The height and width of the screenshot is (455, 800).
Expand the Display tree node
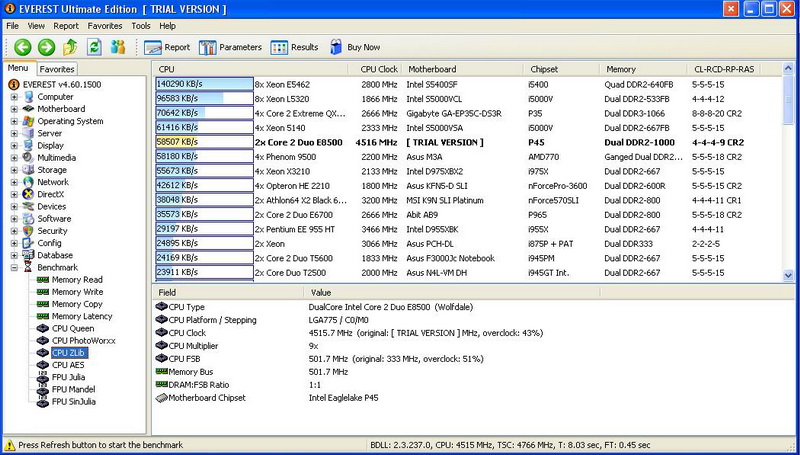point(14,146)
